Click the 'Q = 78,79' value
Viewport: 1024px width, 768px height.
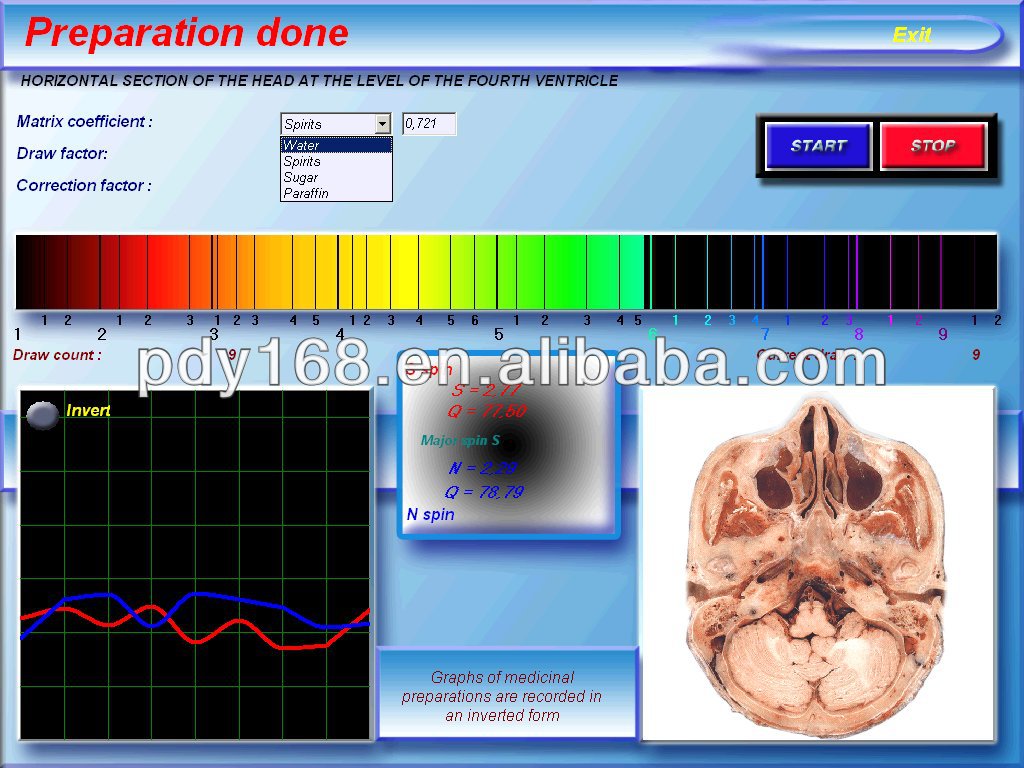click(x=484, y=492)
